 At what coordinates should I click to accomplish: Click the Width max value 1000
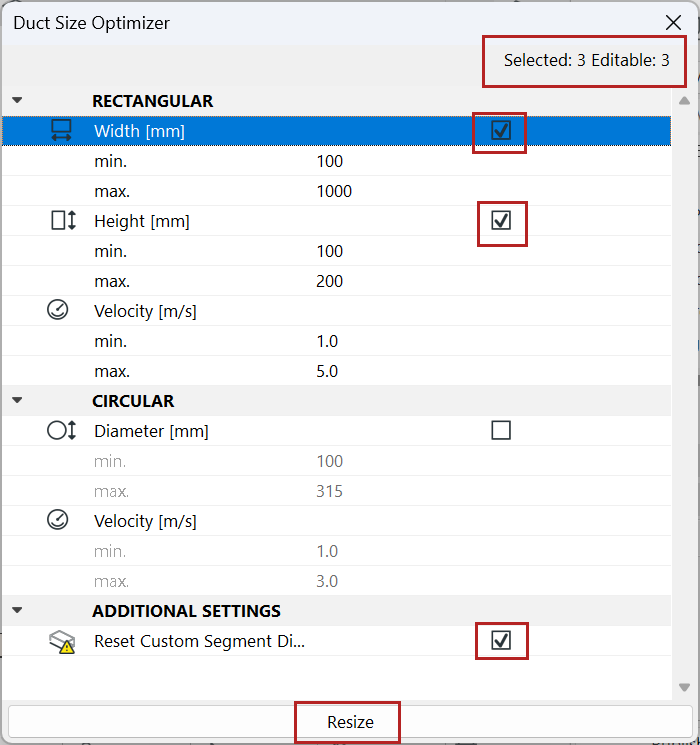334,191
